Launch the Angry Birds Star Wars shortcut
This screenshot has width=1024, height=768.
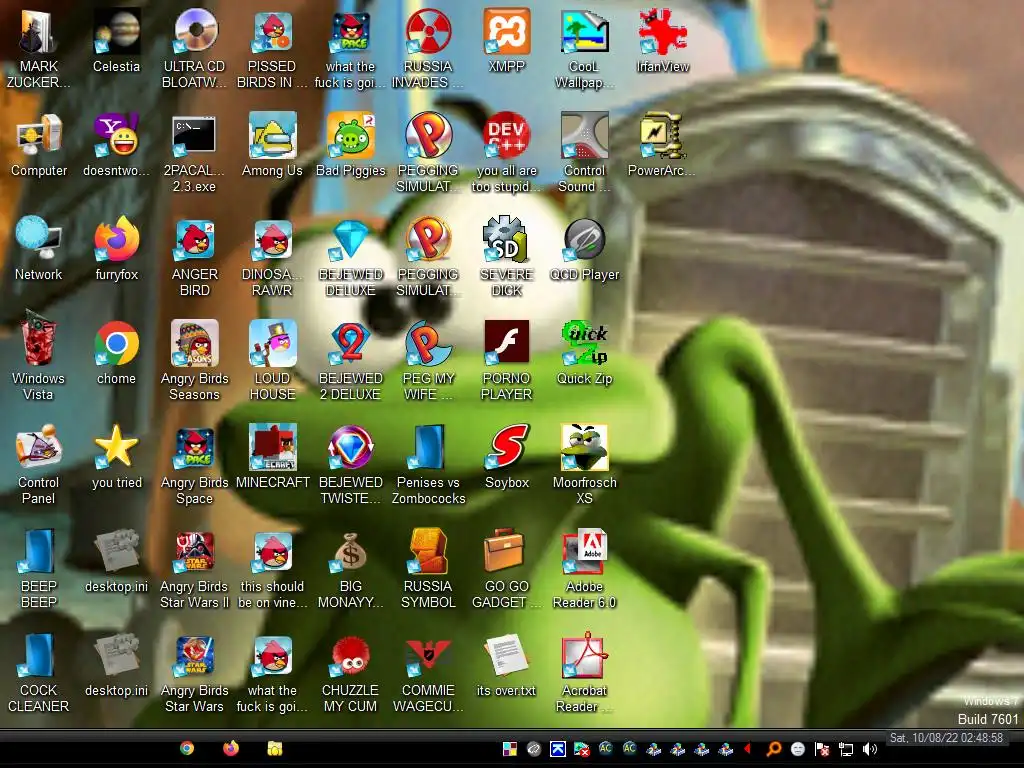194,672
